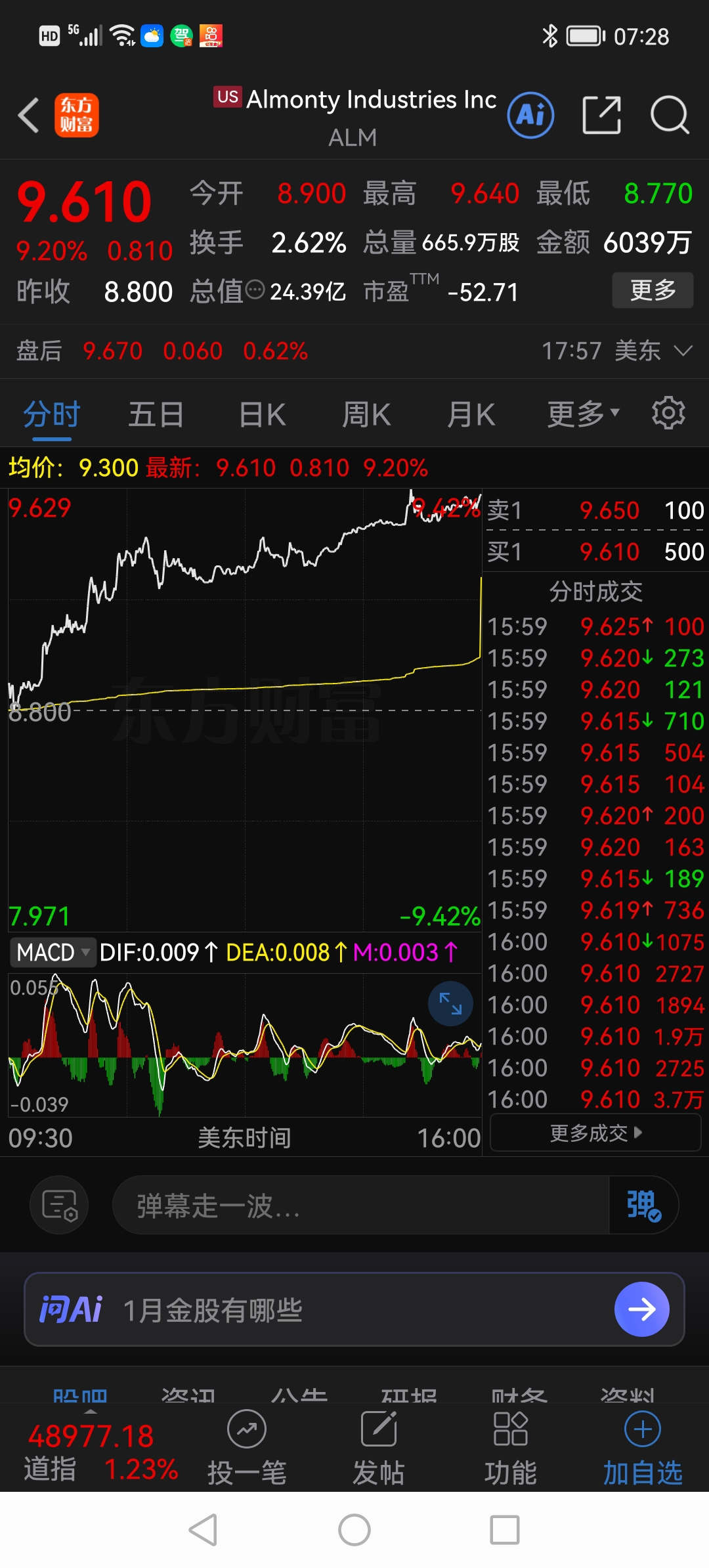The height and width of the screenshot is (1568, 709).
Task: Open the 东方财富 orange logo
Action: click(x=77, y=115)
